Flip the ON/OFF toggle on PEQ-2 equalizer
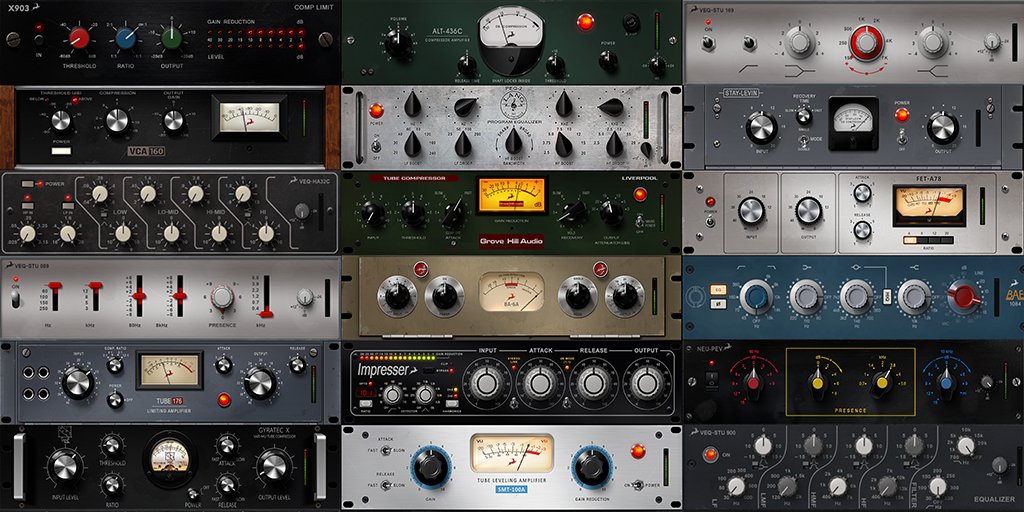The width and height of the screenshot is (1024, 512). [376, 144]
